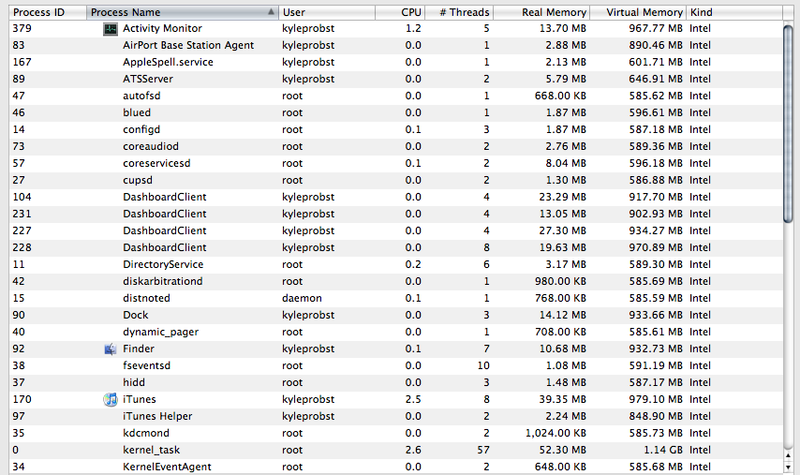Select the configd process
This screenshot has height=475, width=800.
(395, 130)
